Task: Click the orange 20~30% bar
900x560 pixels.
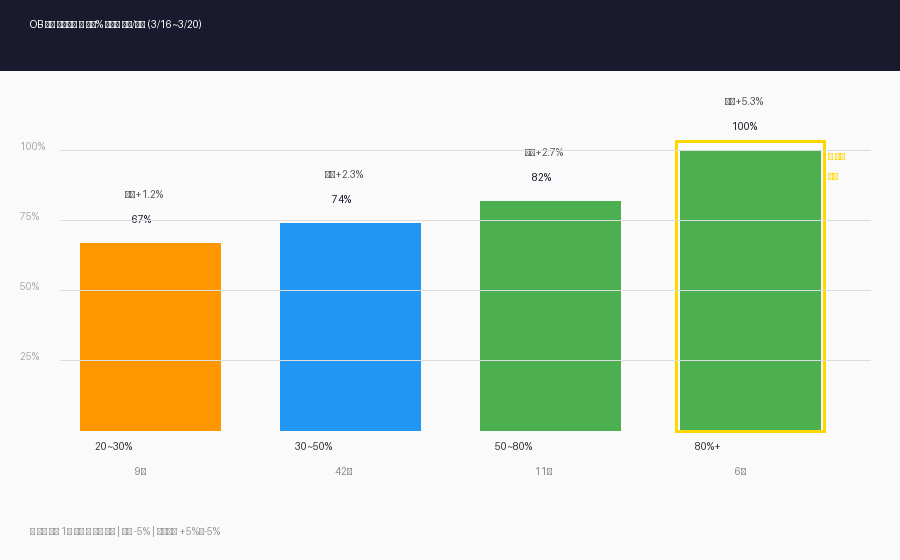Action: 150,337
